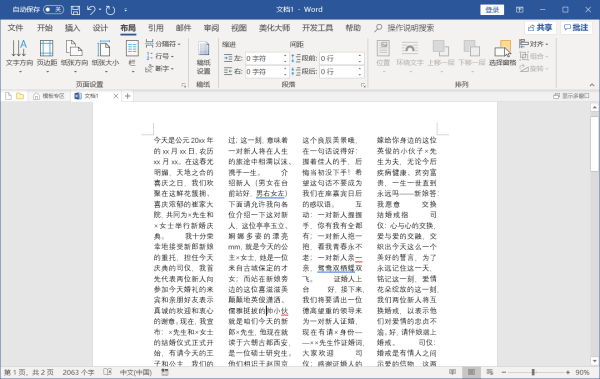The width and height of the screenshot is (600, 379).
Task: Open ribbon display options icon
Action: 520,10
